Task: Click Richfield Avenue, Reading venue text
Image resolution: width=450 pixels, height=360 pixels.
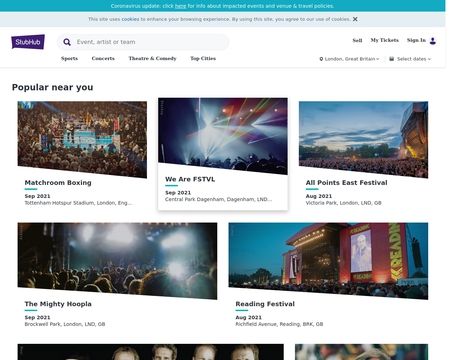Action: (279, 324)
